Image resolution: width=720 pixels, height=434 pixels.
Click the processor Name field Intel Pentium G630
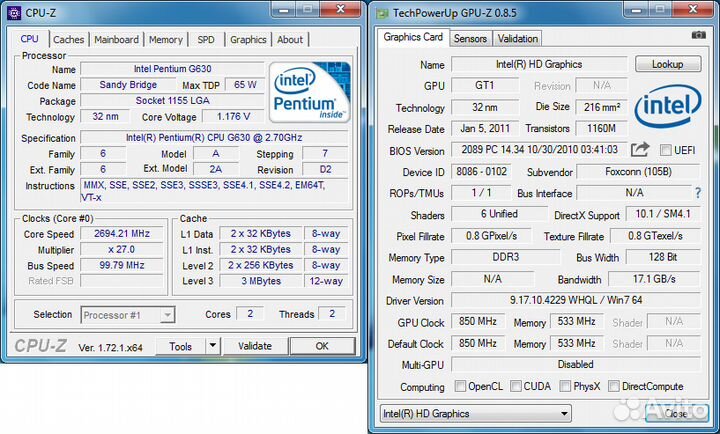172,69
